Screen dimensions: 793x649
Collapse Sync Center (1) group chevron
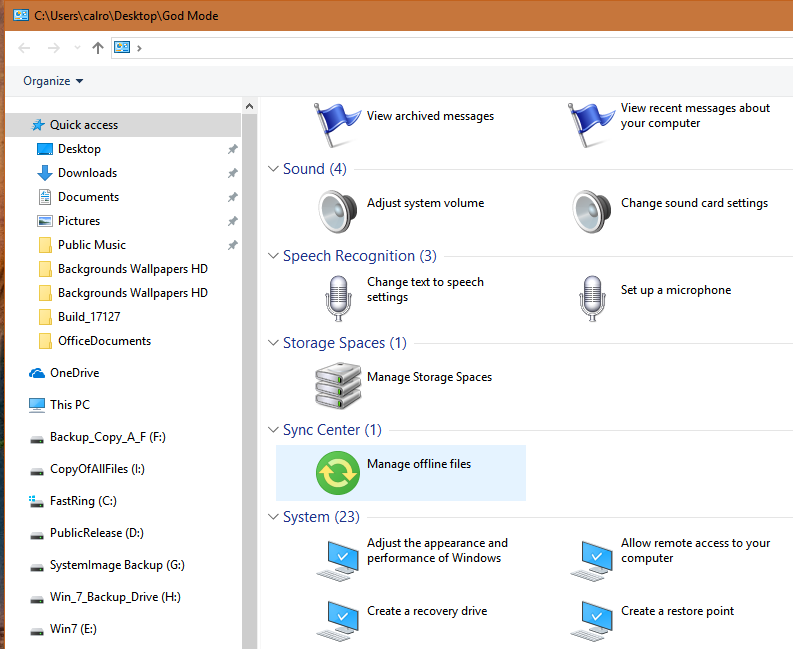(273, 430)
